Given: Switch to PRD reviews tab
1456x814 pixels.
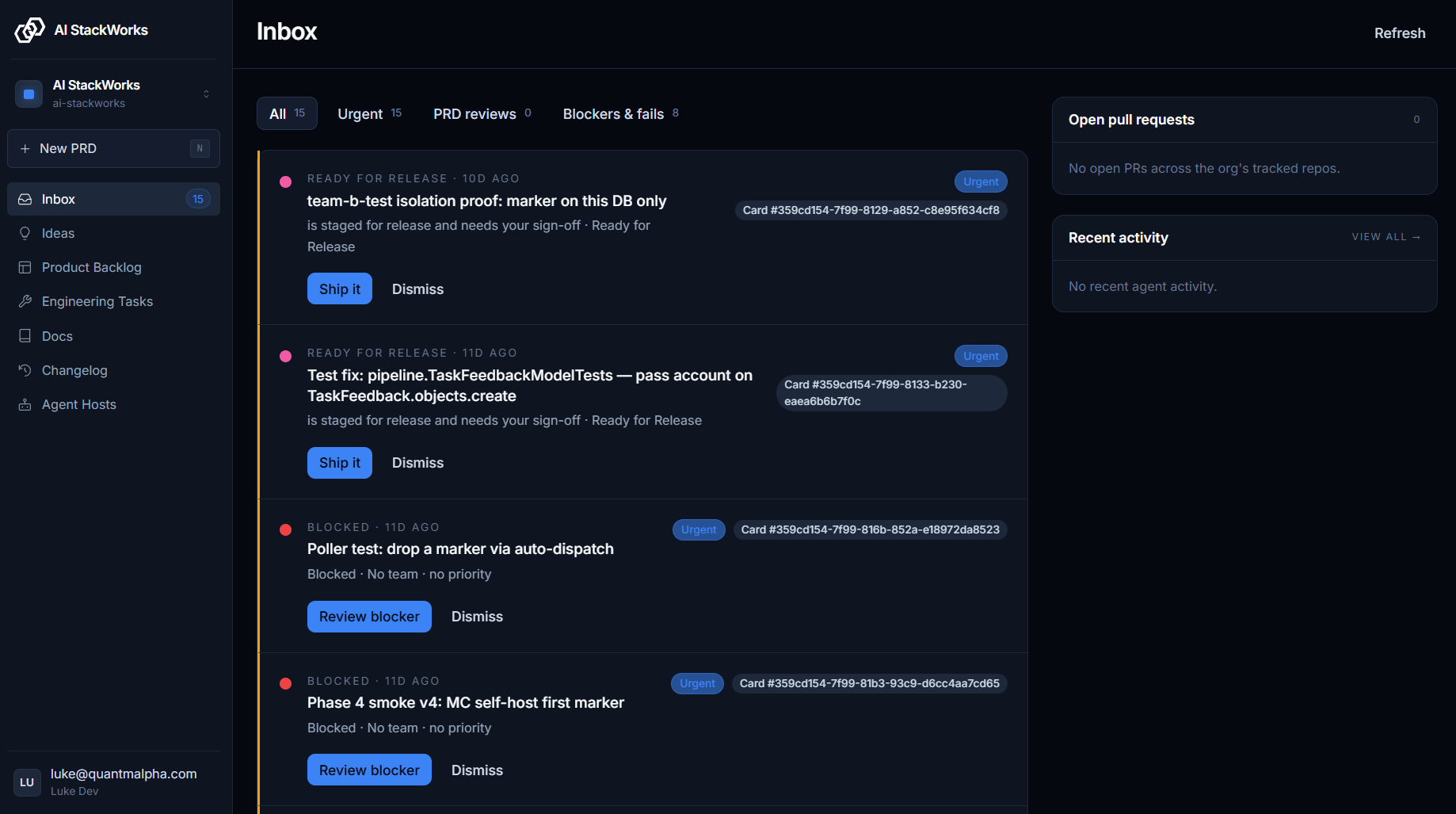Looking at the screenshot, I should [482, 113].
